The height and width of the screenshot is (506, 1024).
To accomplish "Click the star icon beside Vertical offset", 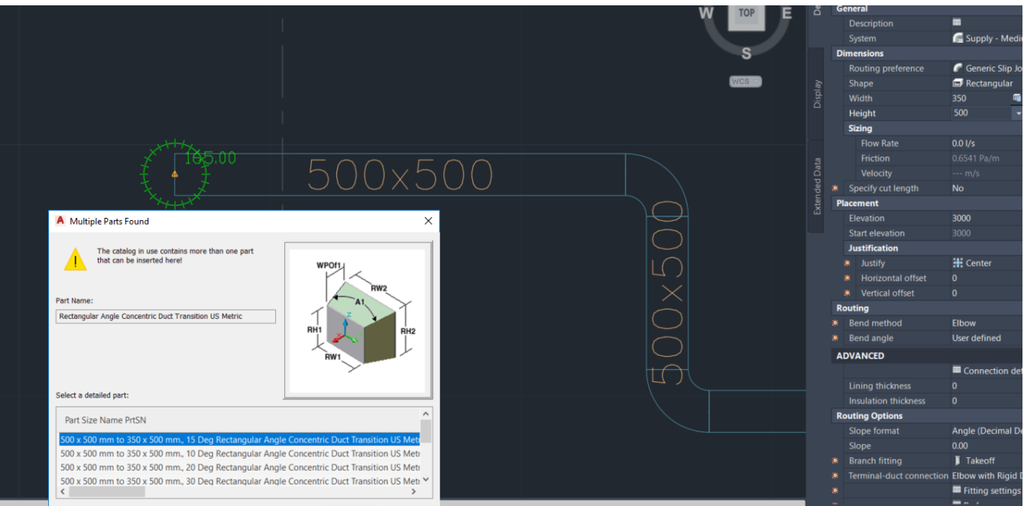I will (x=847, y=293).
